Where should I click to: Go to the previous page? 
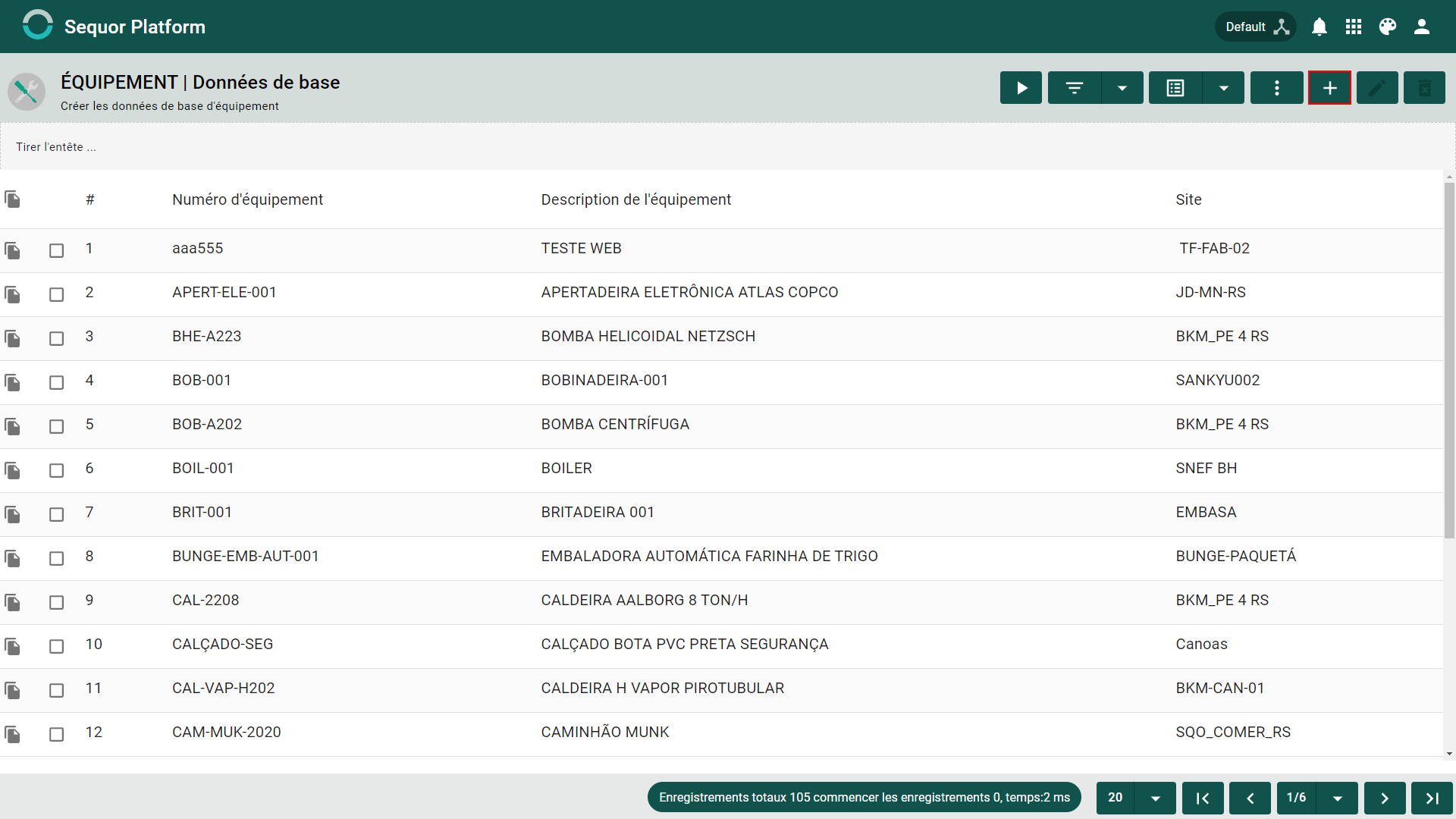tap(1250, 798)
